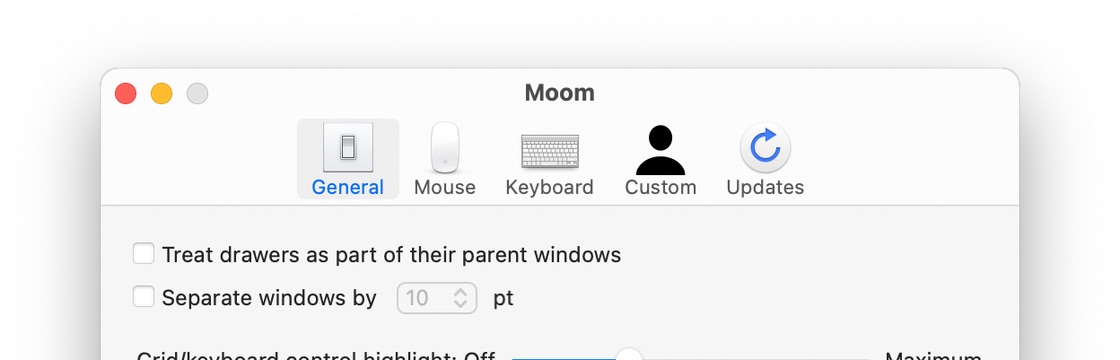Open the Keyboard icon pane
The image size is (1120, 360).
pos(549,151)
